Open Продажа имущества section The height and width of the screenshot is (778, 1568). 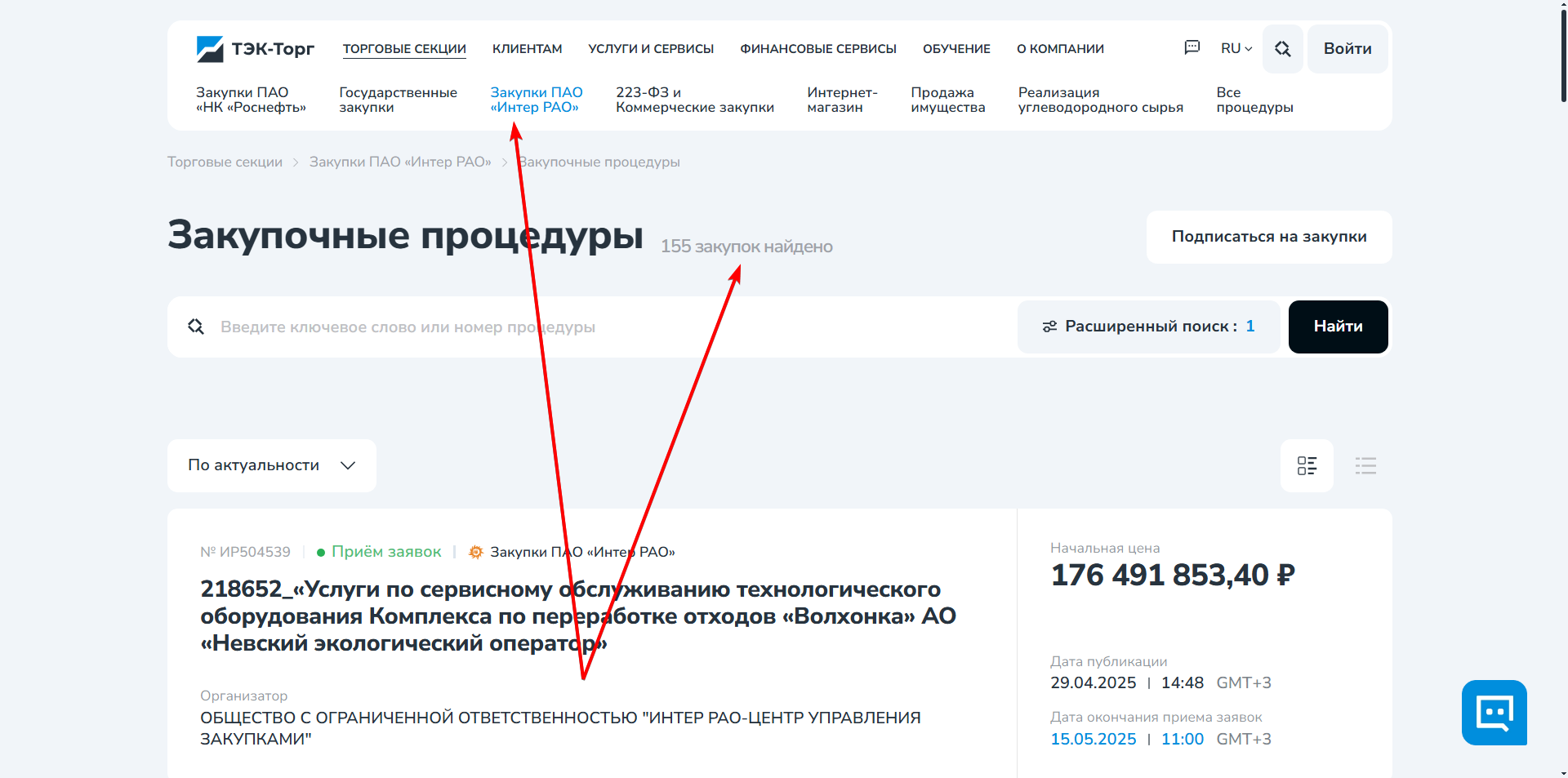947,100
